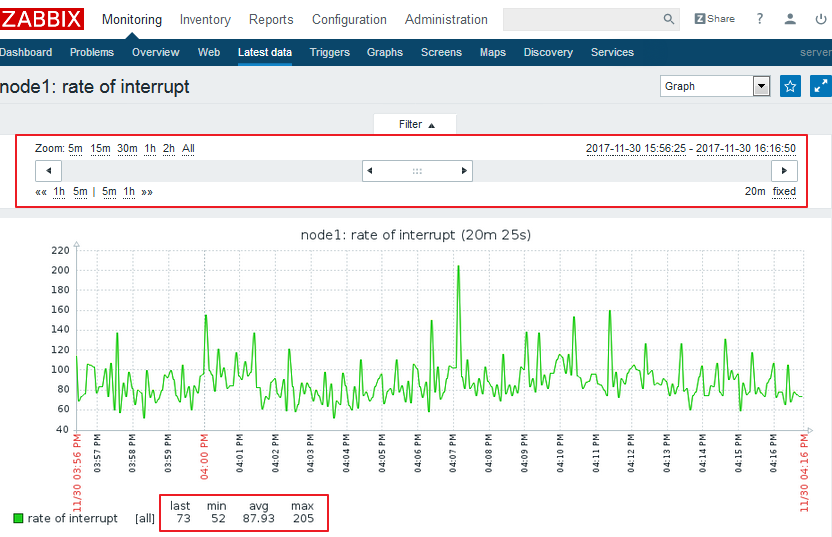Click the ZABBIX logo

[42, 19]
